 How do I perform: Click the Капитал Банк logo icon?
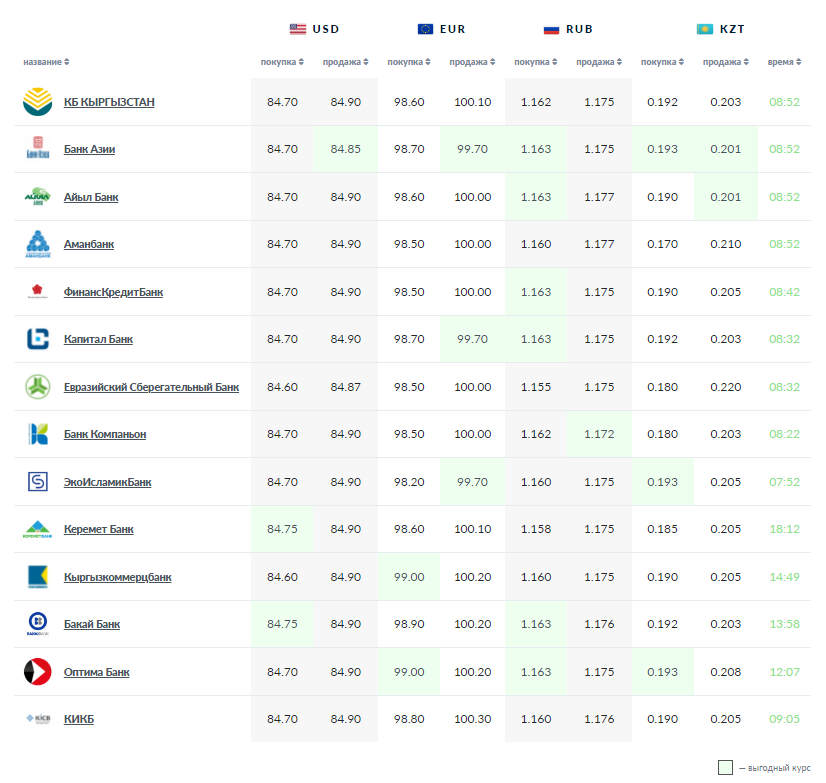click(x=37, y=339)
